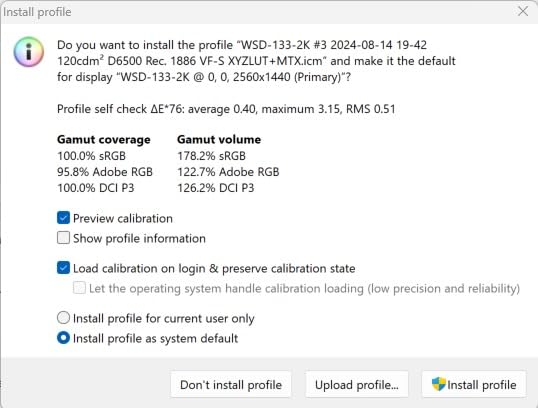
Task: Click the Gamut volume heading
Action: tap(219, 139)
